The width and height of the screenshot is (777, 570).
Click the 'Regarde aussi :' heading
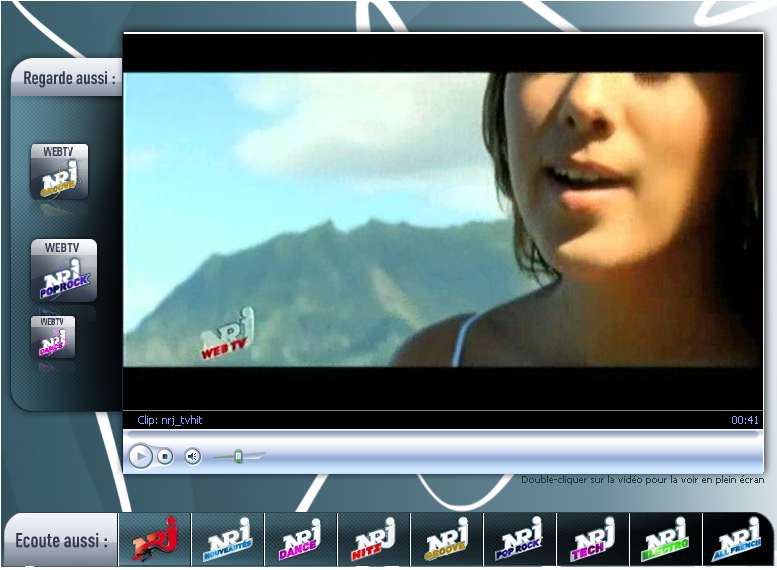pos(69,78)
